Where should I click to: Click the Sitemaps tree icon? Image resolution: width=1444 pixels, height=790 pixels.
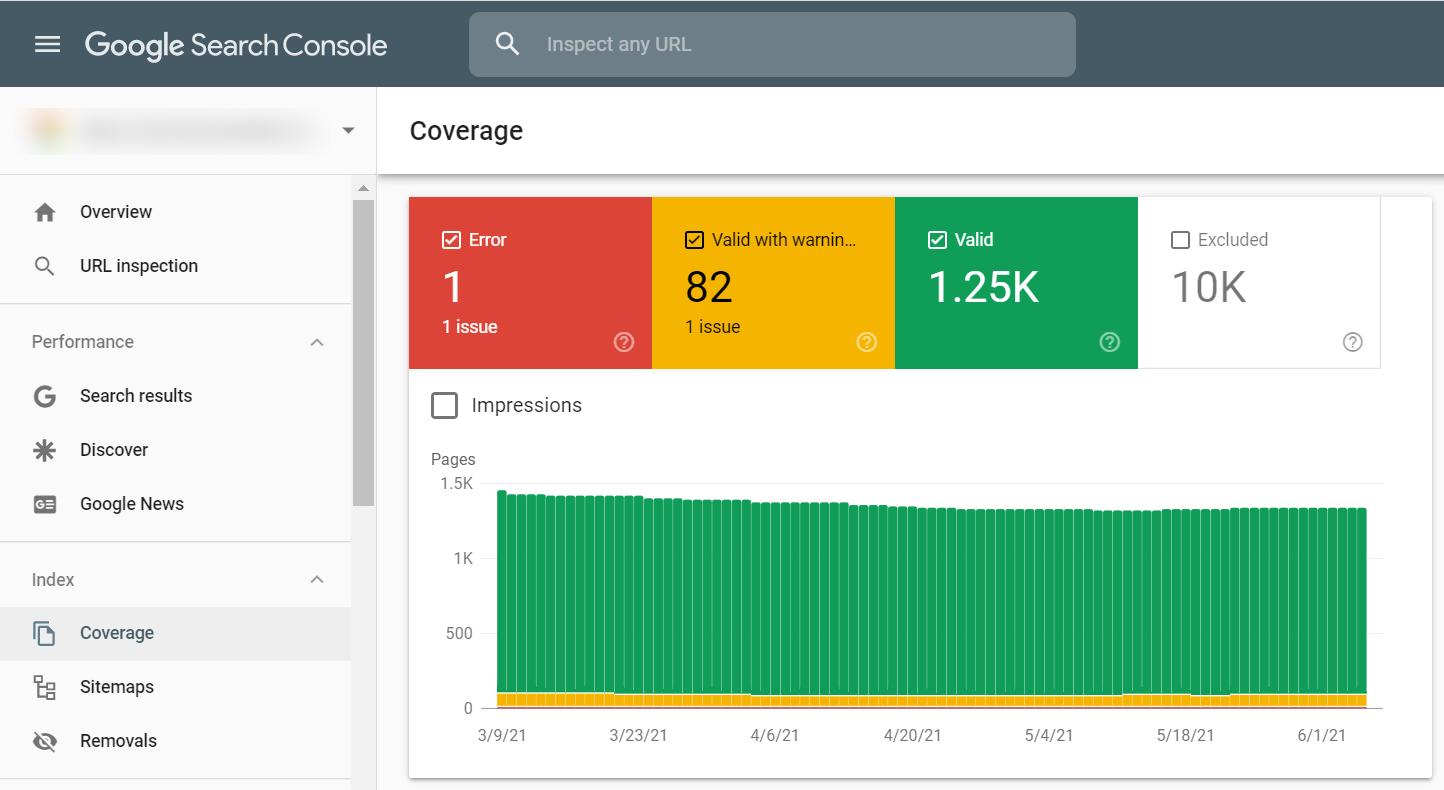(x=44, y=687)
